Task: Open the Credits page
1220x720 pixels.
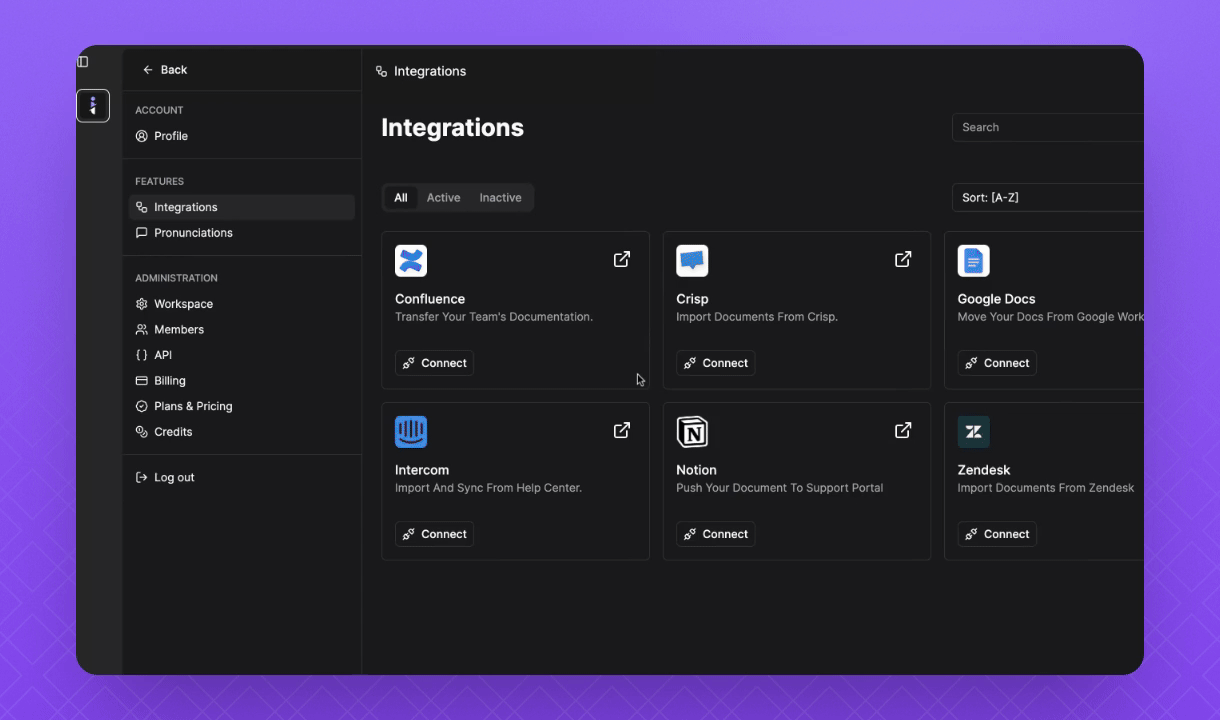Action: coord(242,432)
